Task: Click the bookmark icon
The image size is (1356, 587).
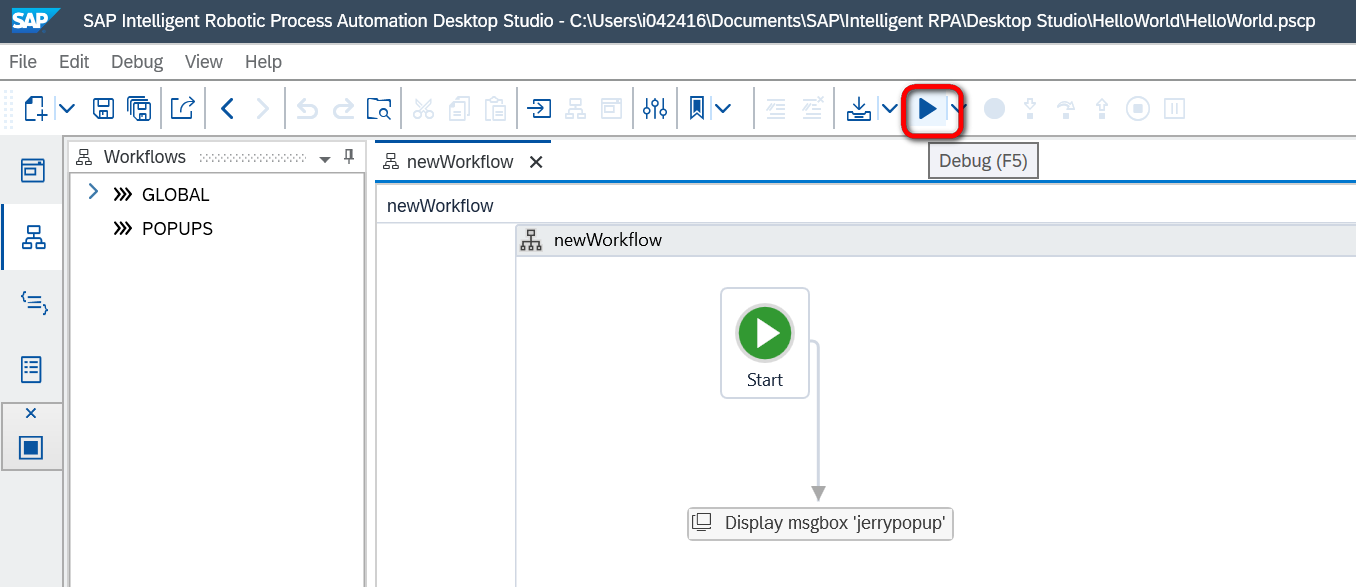Action: [x=697, y=108]
